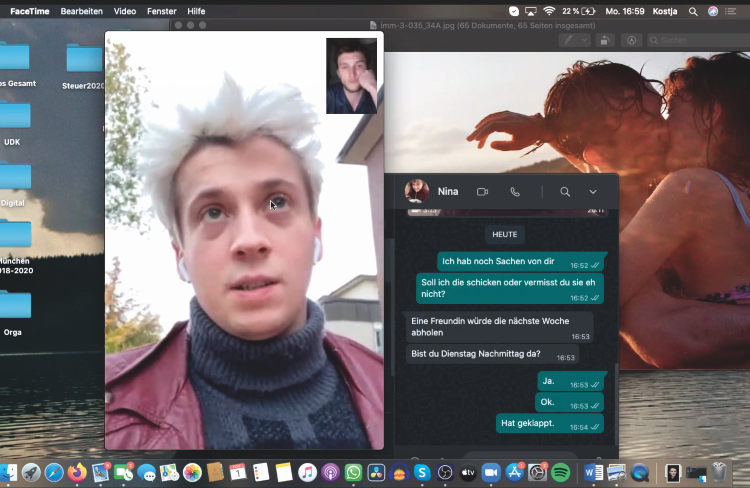The height and width of the screenshot is (488, 750).
Task: Select the markup pen tool in Preview
Action: (568, 41)
